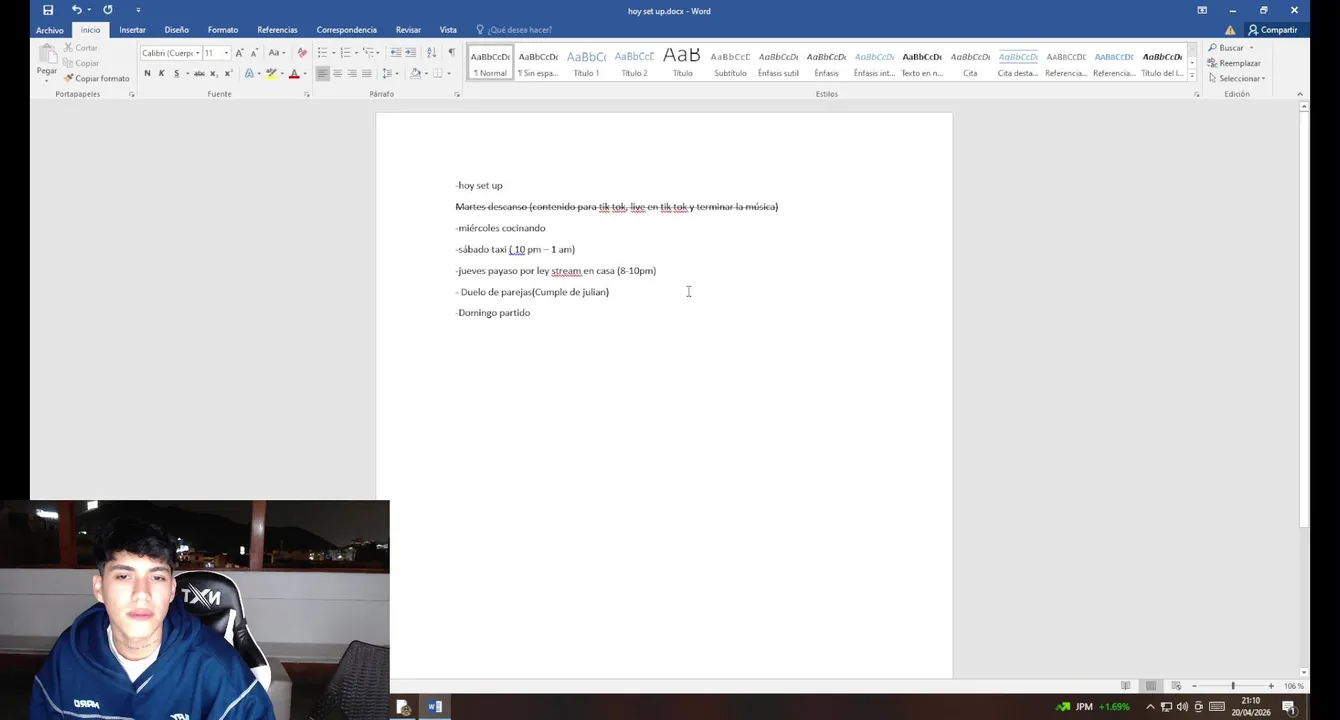Open ribbon display options icon
This screenshot has width=1340, height=720.
click(1202, 10)
